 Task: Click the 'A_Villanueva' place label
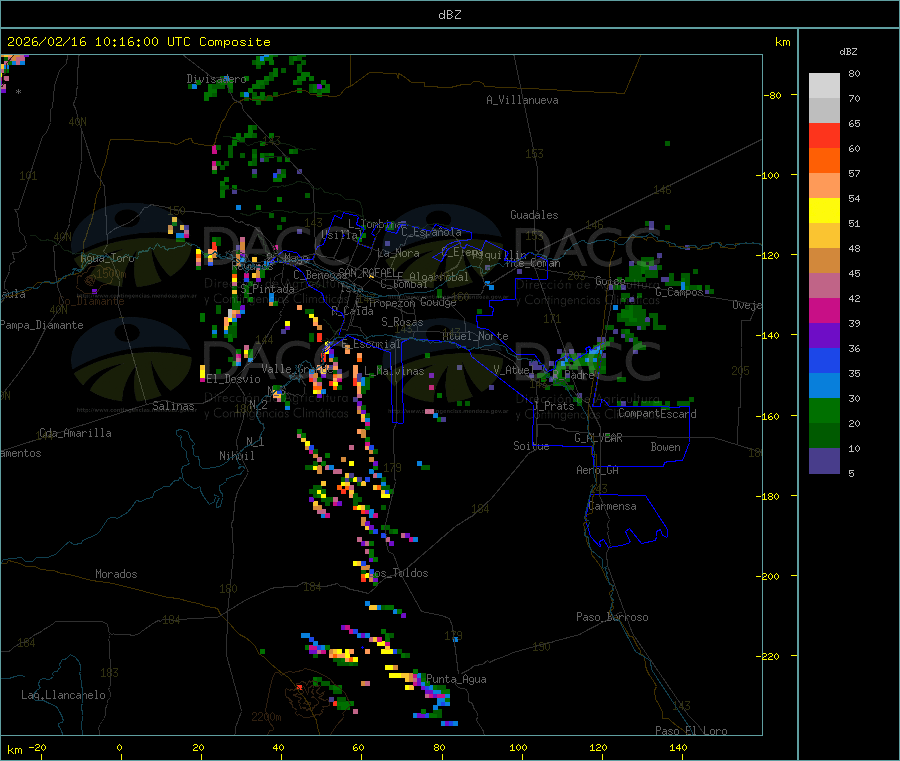(x=522, y=100)
